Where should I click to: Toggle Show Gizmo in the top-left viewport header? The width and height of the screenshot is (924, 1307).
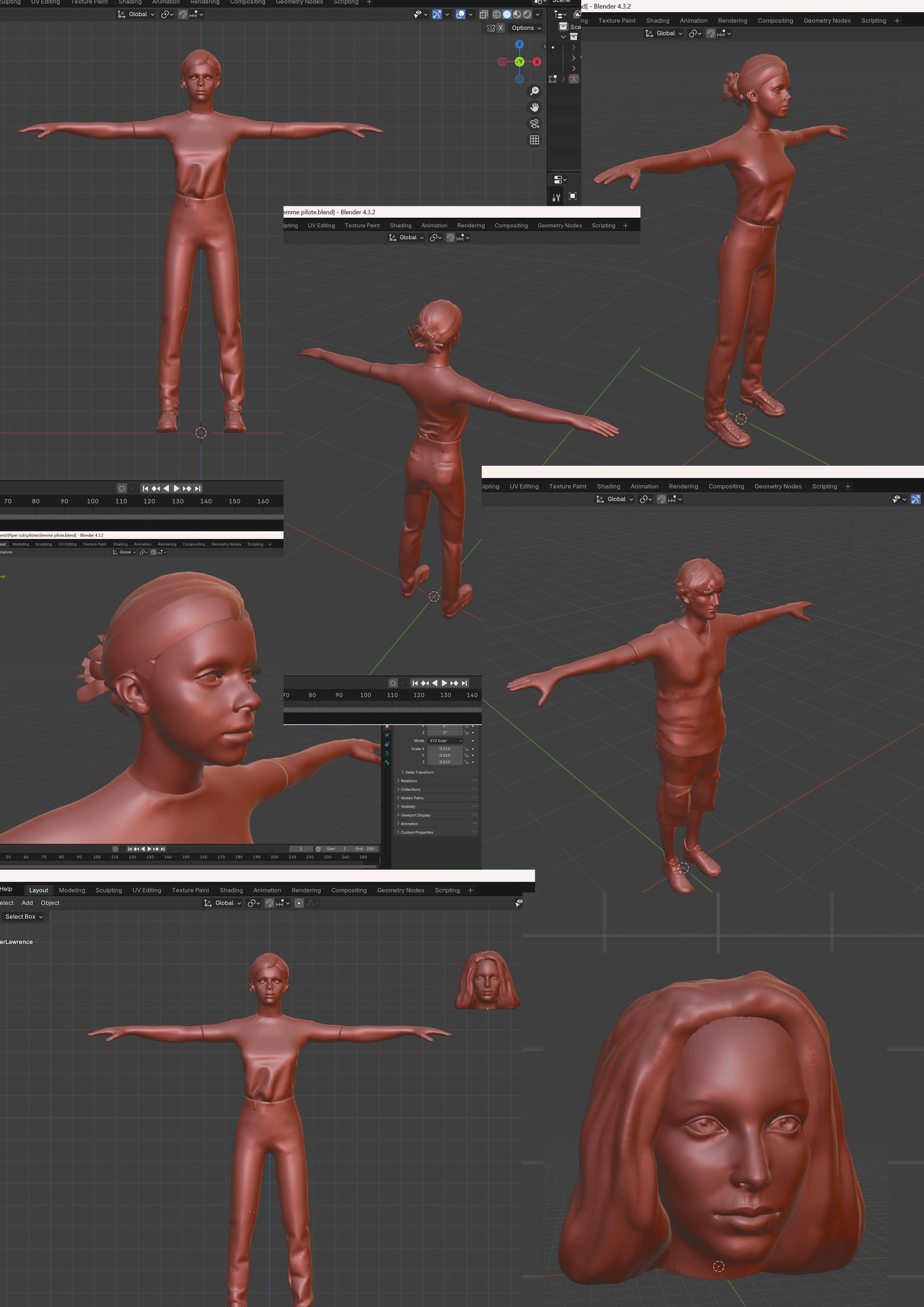tap(436, 14)
